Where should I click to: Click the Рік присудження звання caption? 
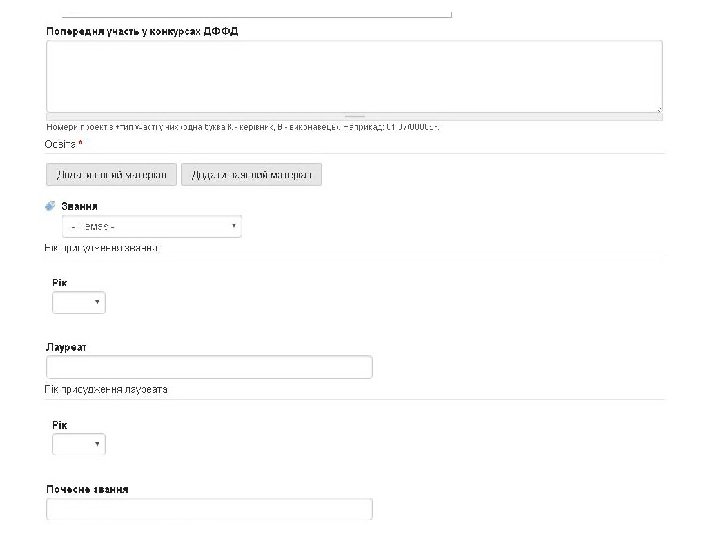[102, 247]
